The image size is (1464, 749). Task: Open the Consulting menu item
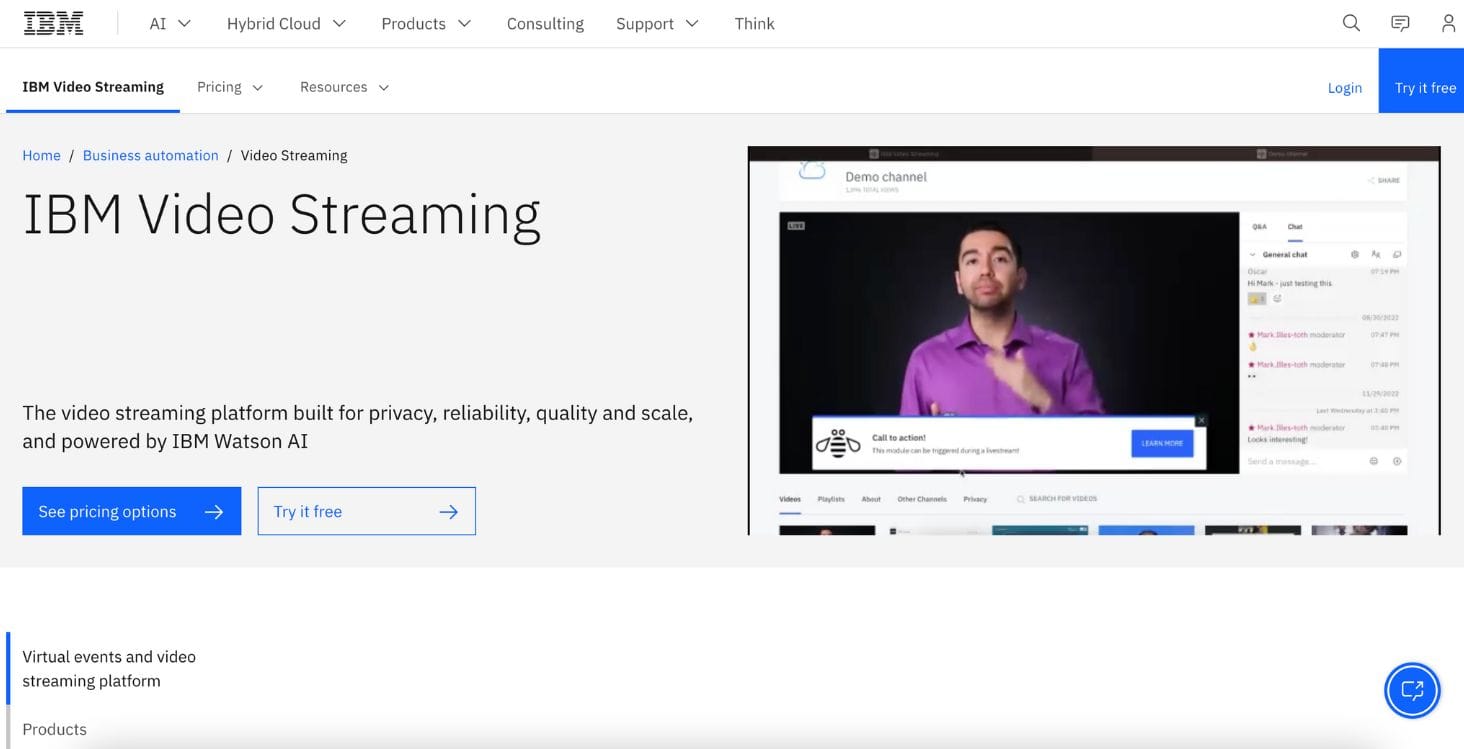(545, 23)
